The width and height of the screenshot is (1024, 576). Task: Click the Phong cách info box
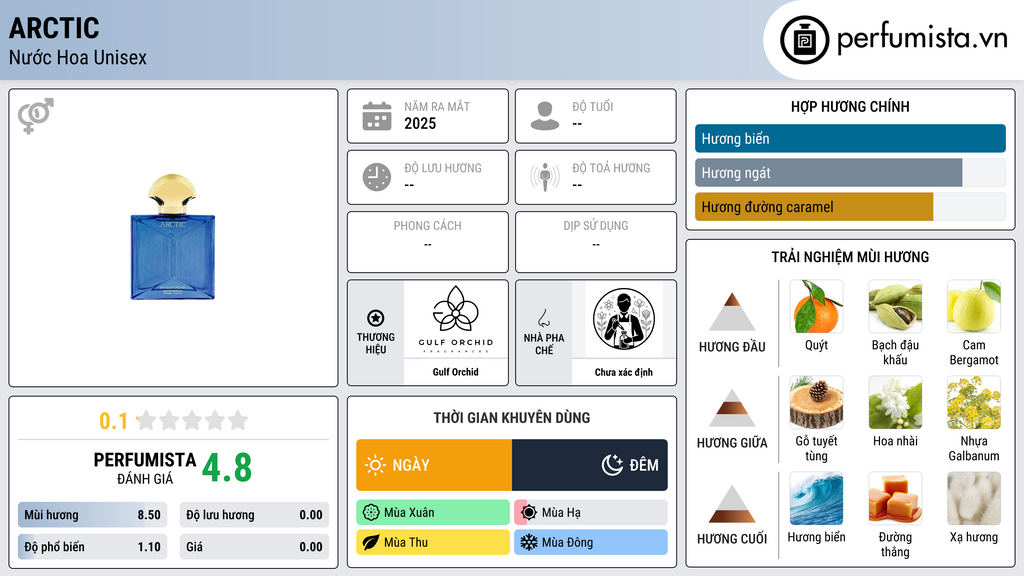click(428, 242)
